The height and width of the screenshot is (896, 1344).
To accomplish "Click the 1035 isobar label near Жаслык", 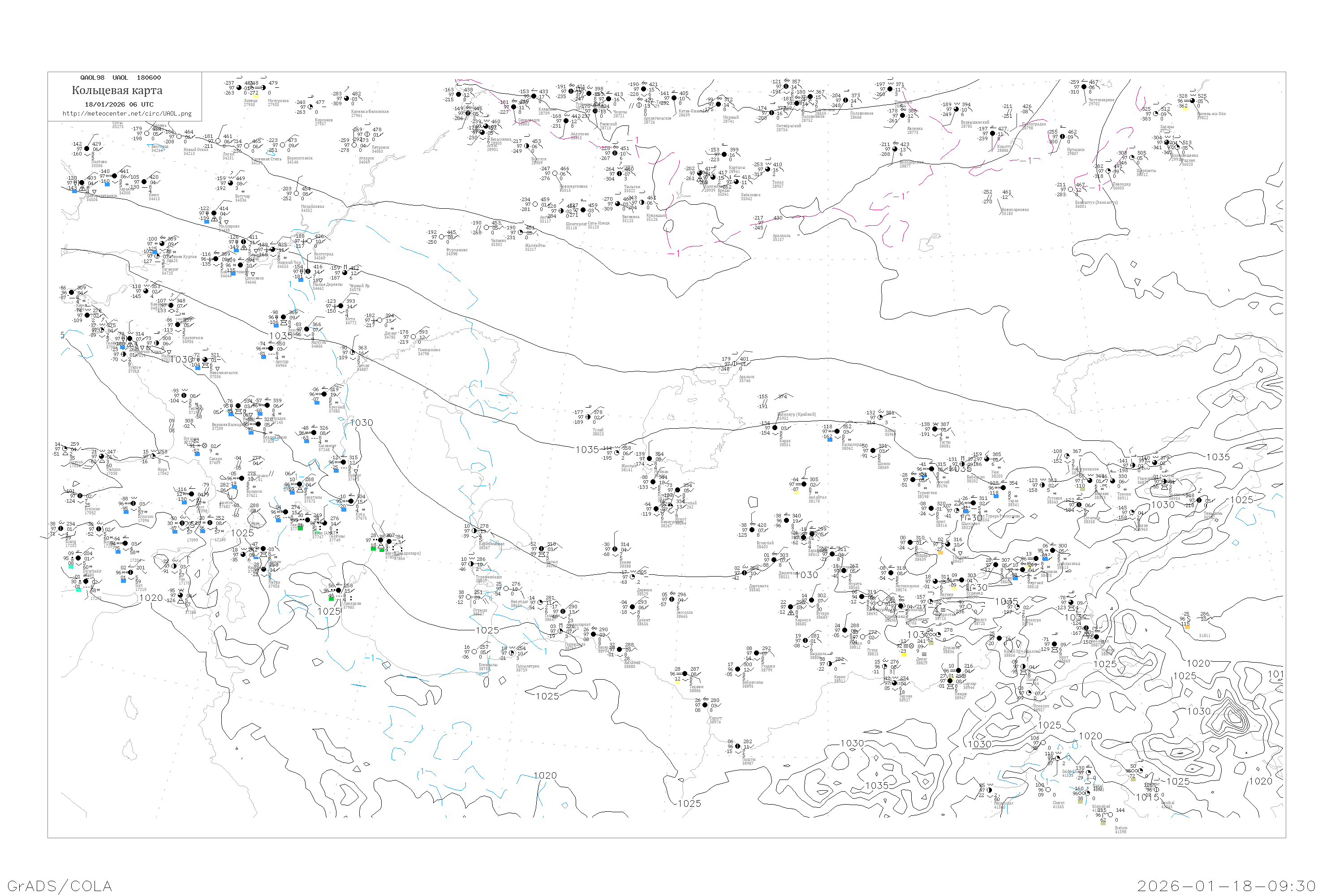I will 587,450.
